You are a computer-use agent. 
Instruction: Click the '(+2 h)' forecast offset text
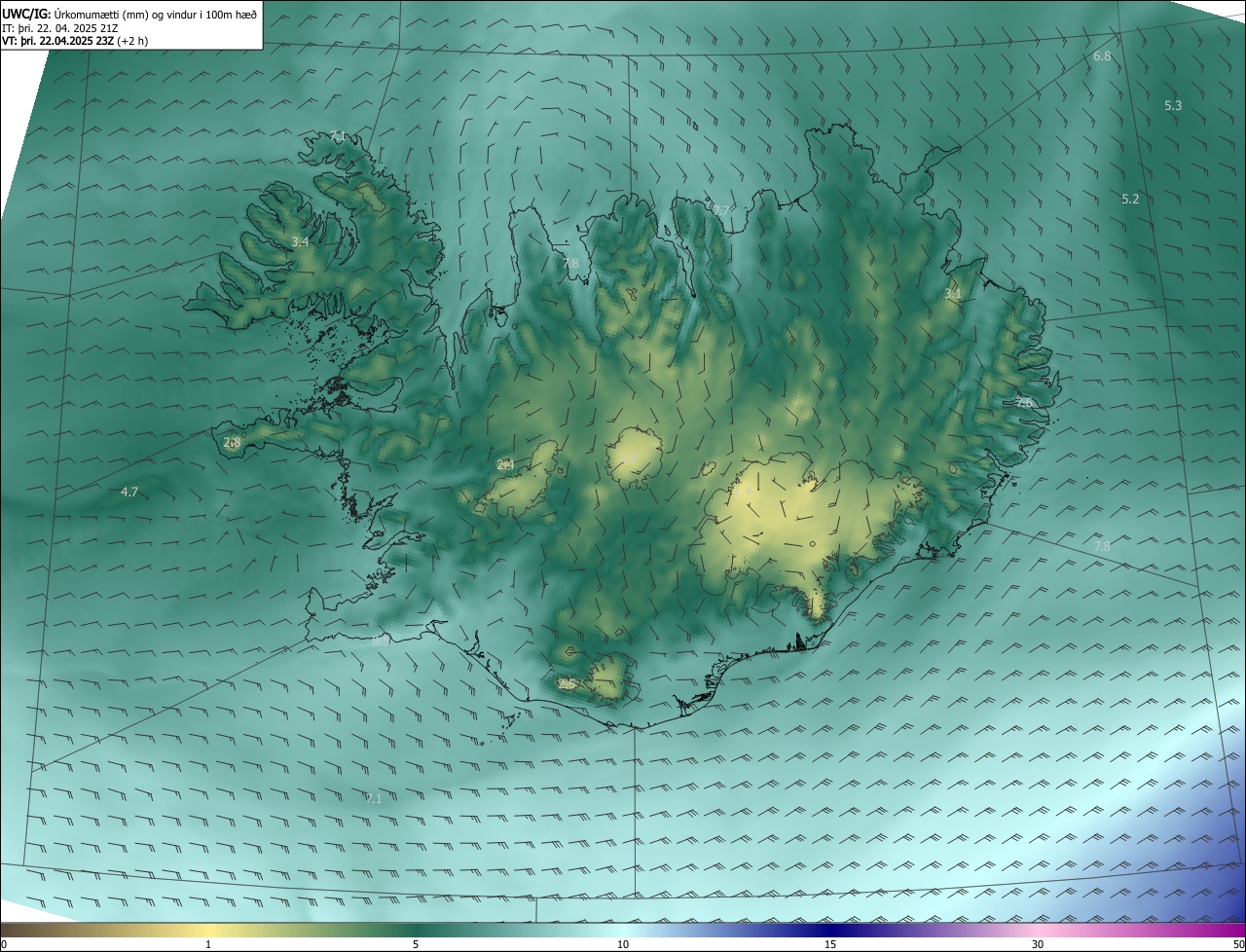coord(133,41)
